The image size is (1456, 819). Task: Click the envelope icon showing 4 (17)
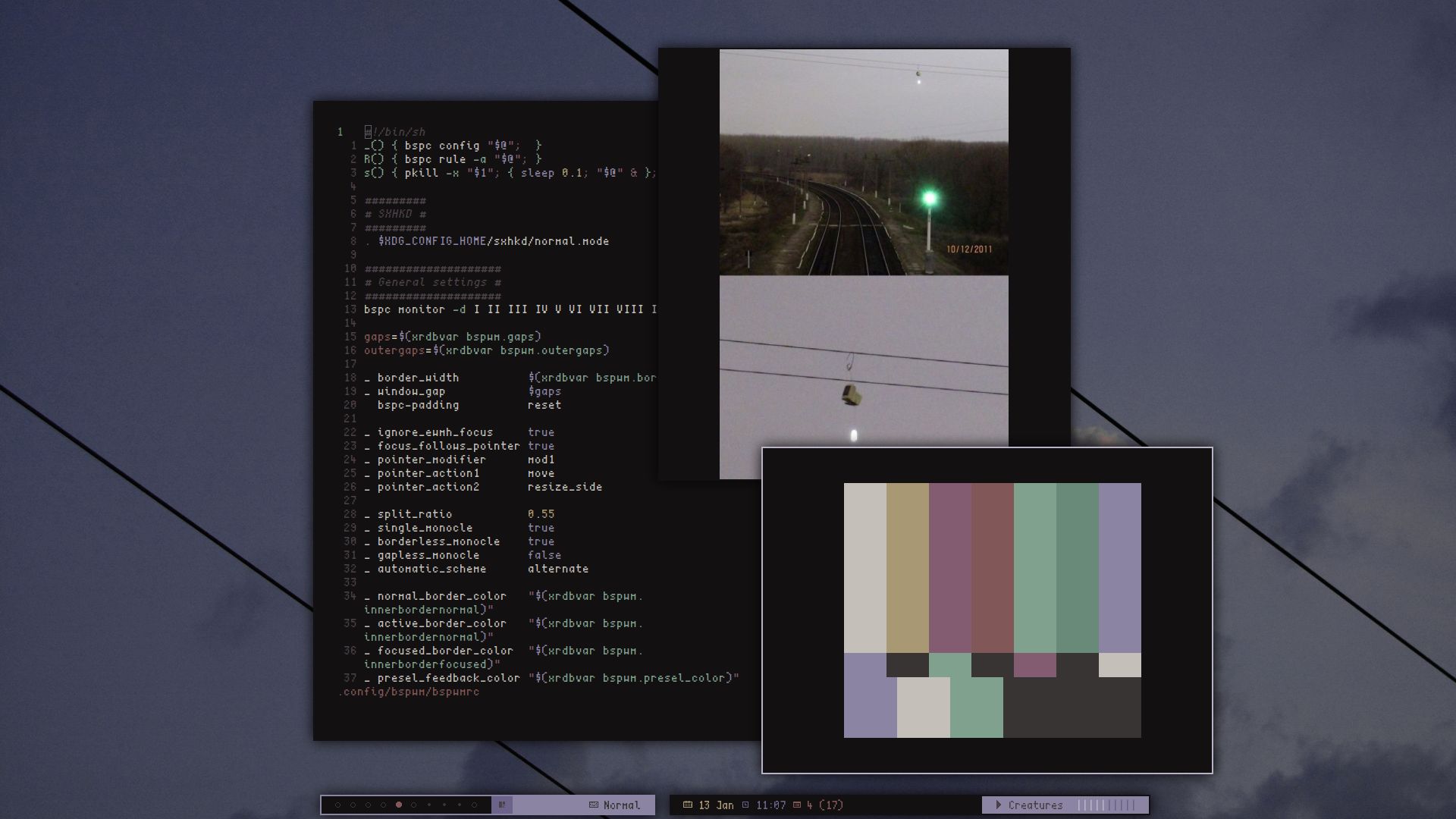[795, 805]
